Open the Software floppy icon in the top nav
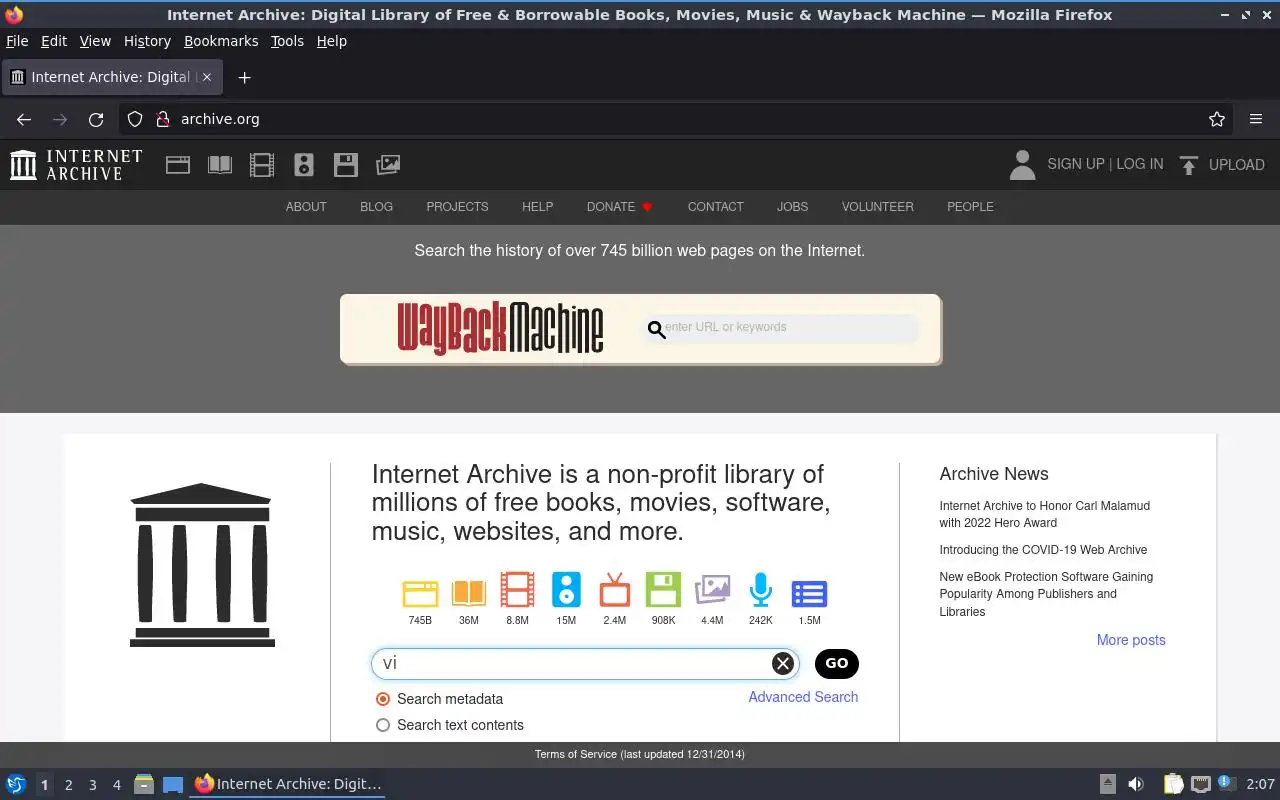 pyautogui.click(x=346, y=165)
